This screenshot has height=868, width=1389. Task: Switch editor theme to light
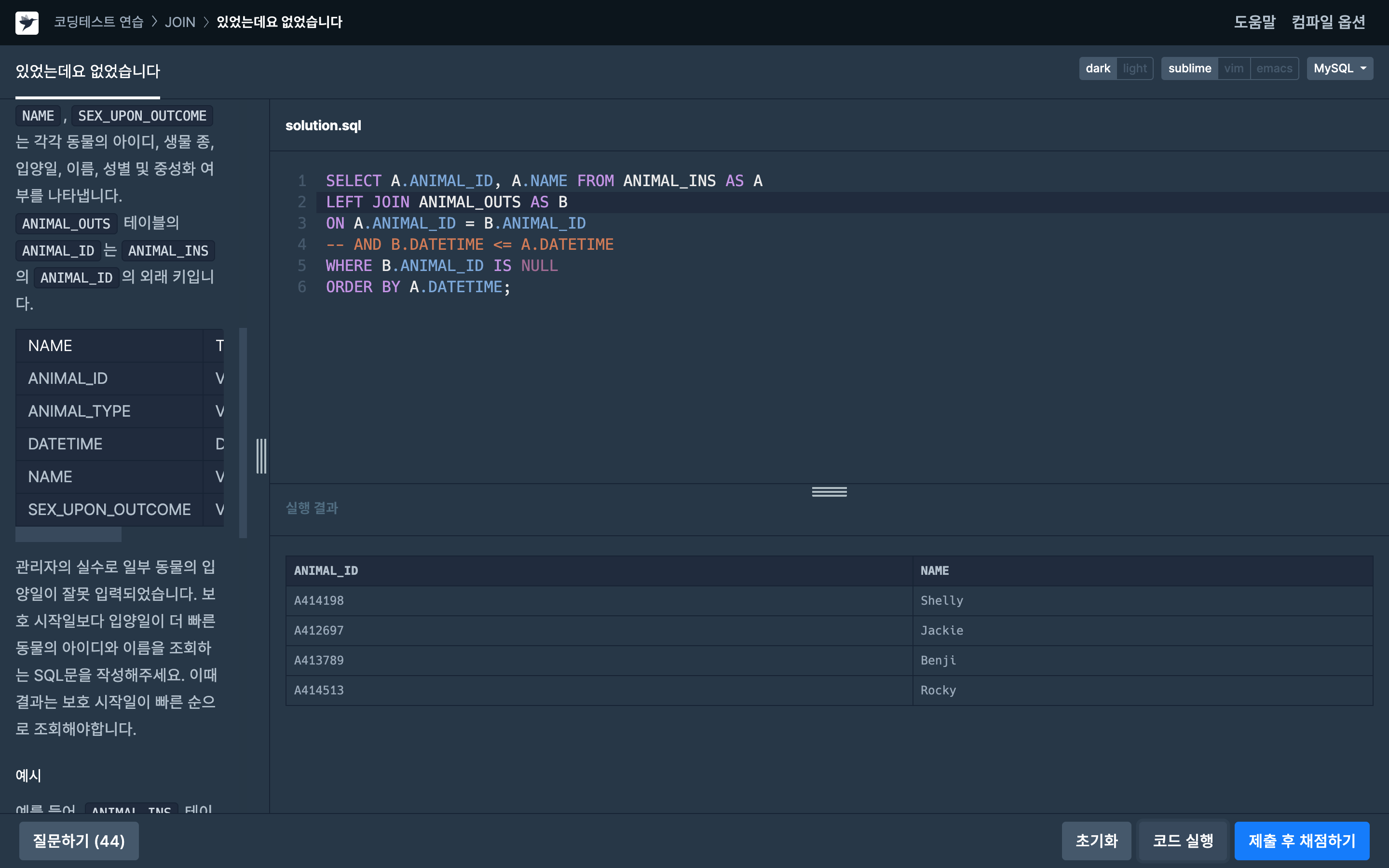(x=1134, y=68)
